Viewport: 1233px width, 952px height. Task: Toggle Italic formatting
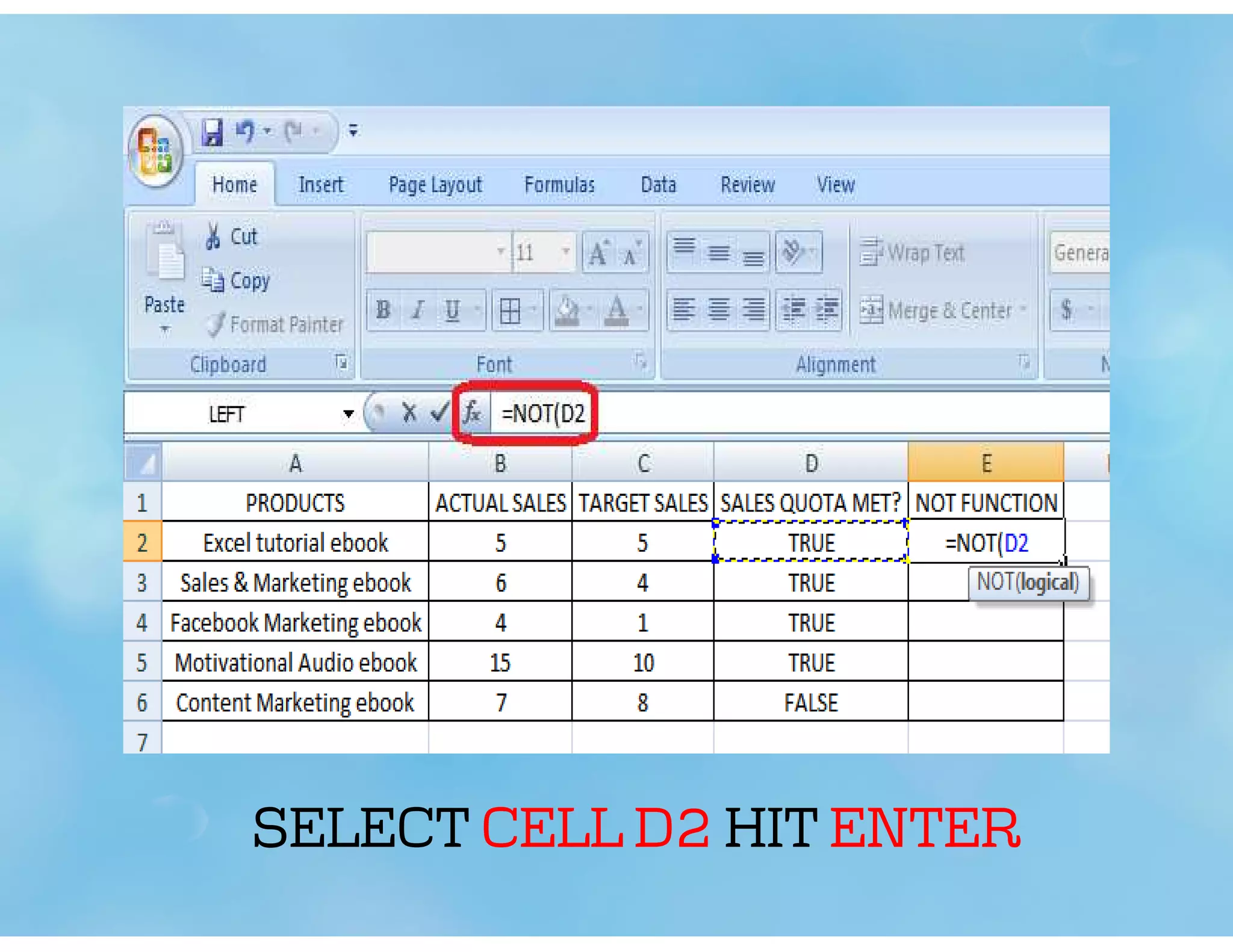tap(417, 311)
